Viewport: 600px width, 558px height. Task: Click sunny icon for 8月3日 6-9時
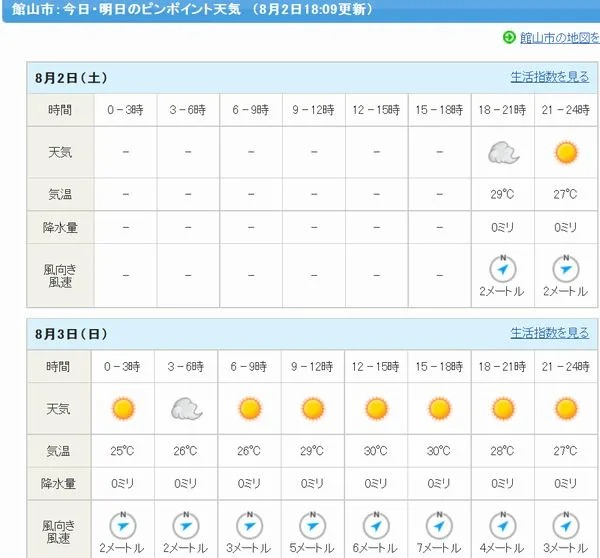pyautogui.click(x=250, y=408)
